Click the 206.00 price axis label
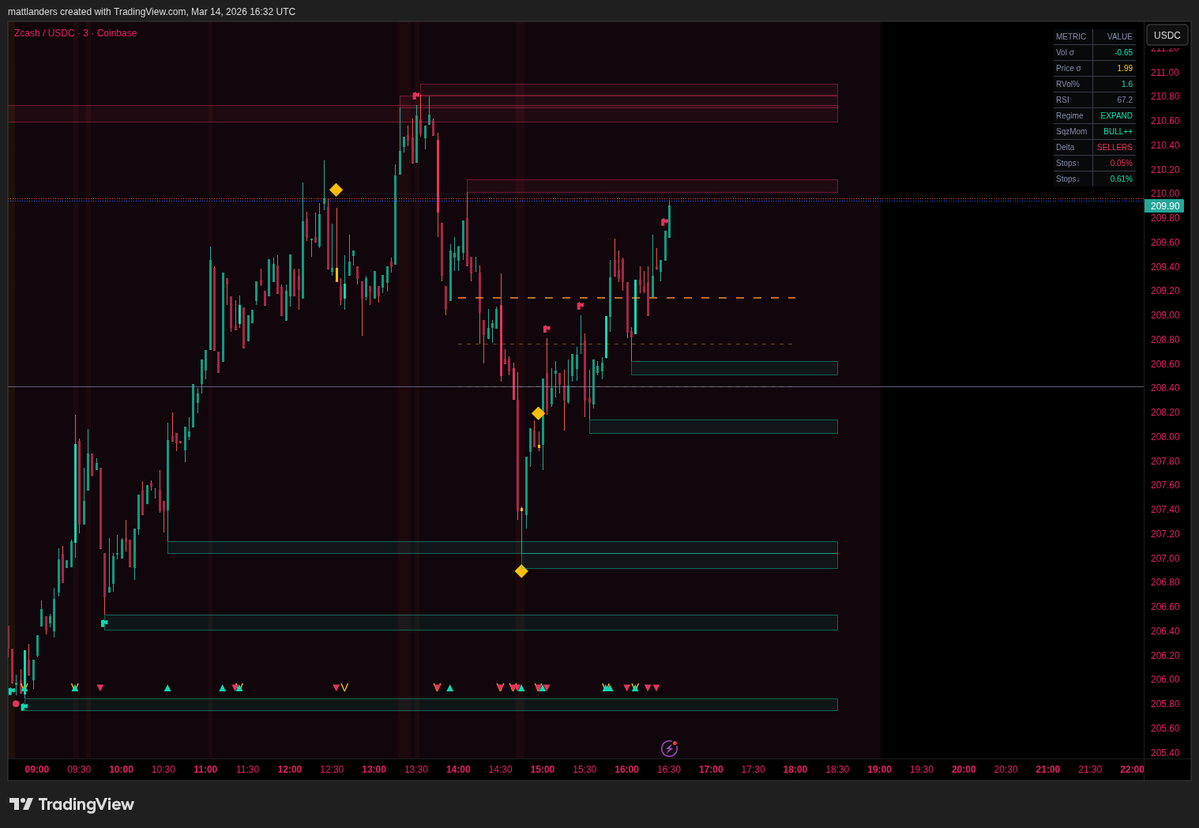The image size is (1199, 828). click(x=1165, y=679)
